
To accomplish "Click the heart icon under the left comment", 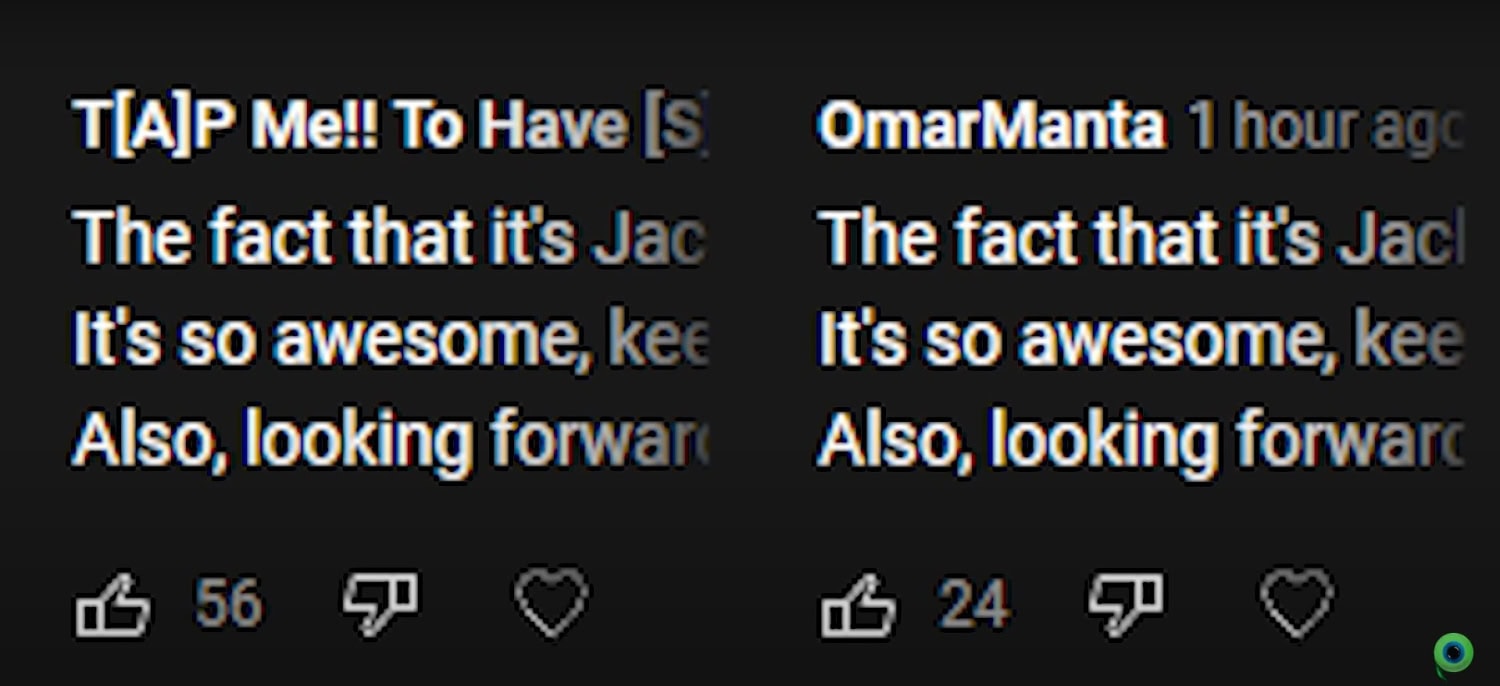I will click(553, 600).
